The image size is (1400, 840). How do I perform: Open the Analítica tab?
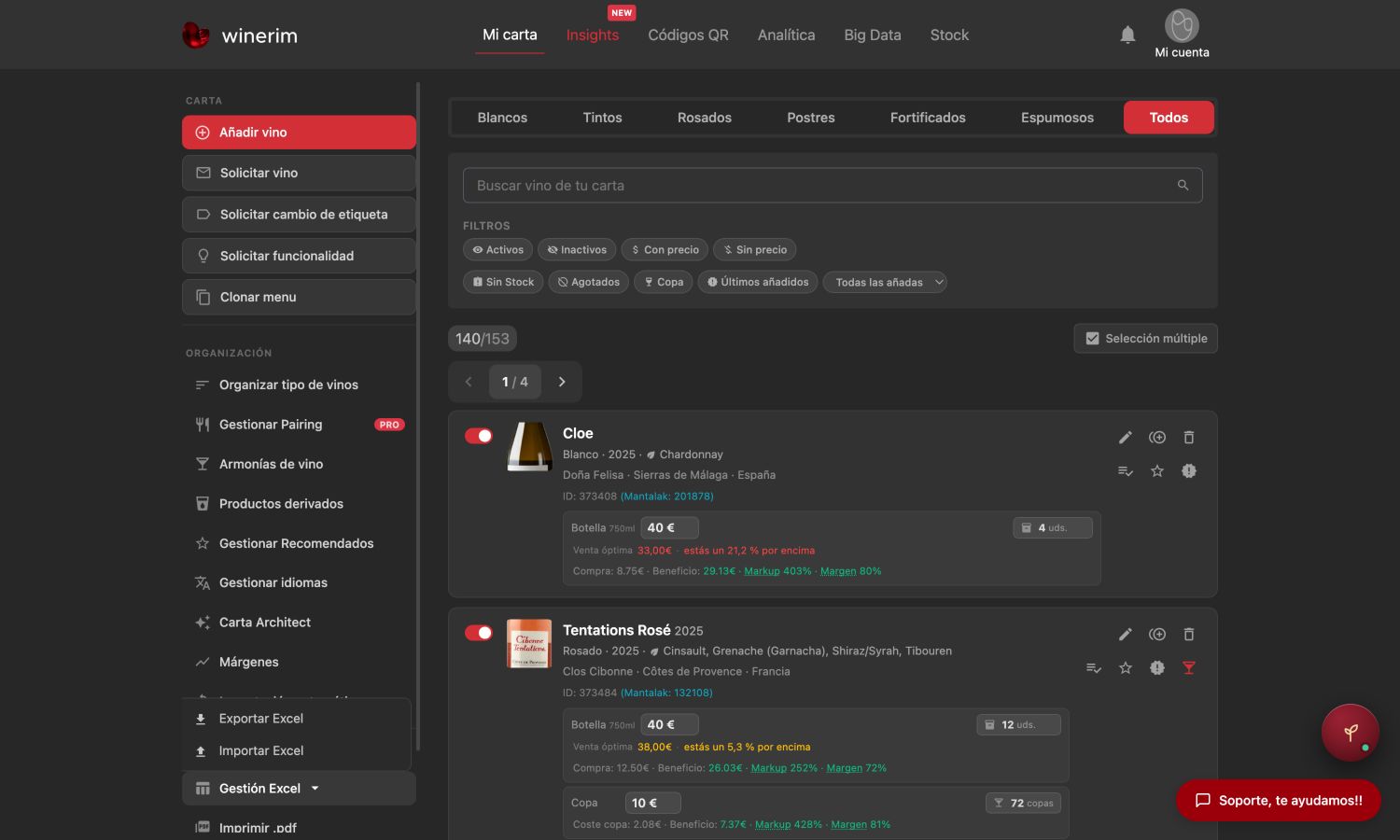coord(787,35)
